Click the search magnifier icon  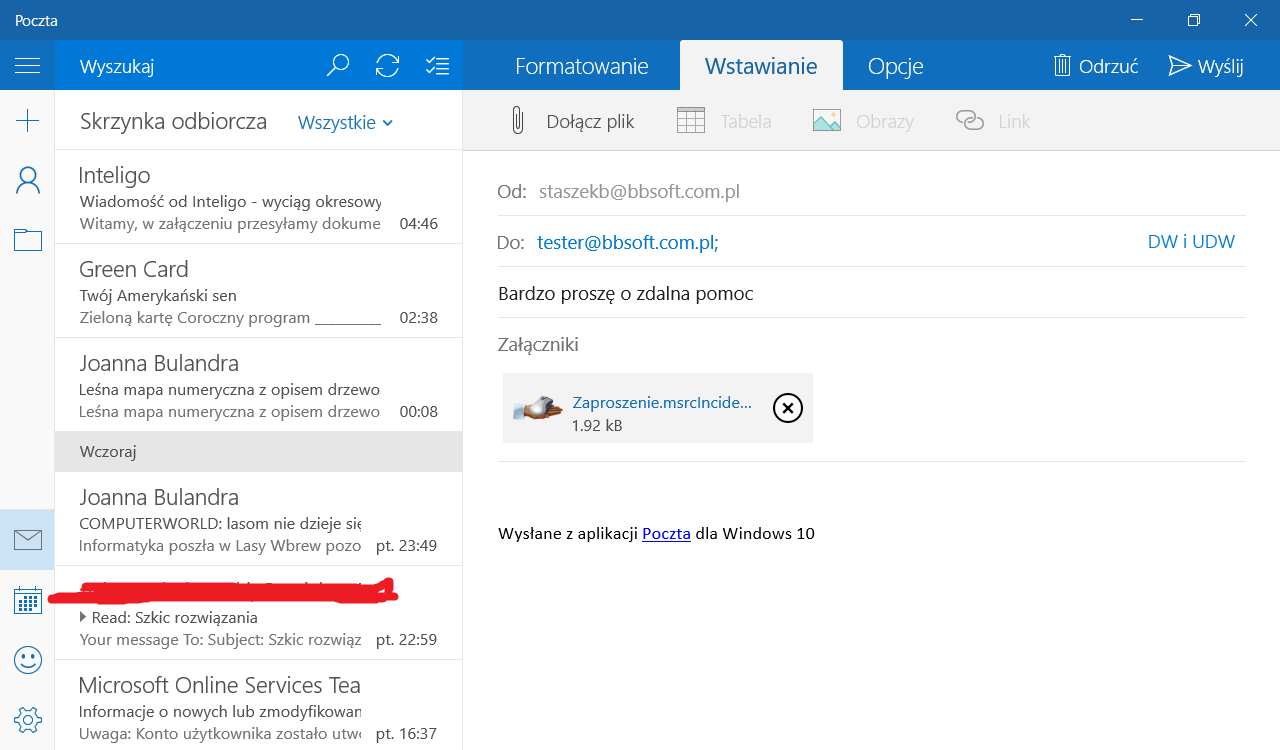pos(338,66)
